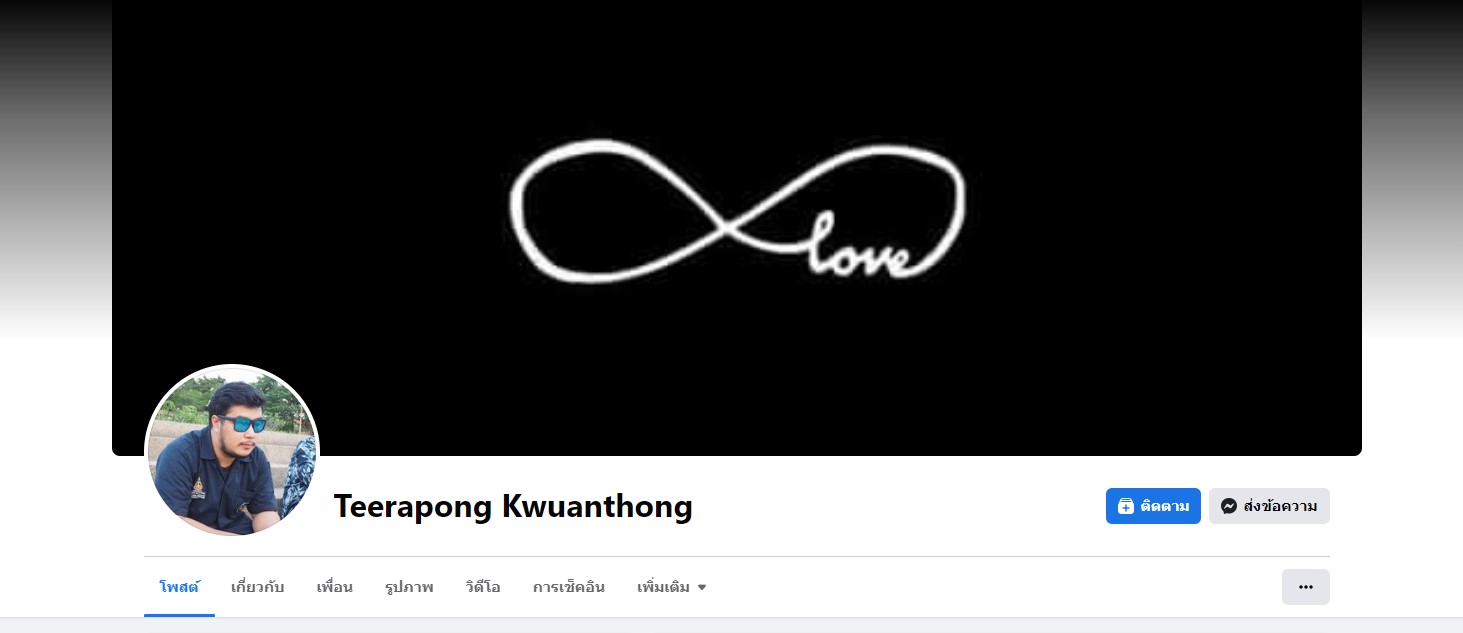The image size is (1463, 633).
Task: Click the blue underline beneath โพสต์ tab
Action: (179, 615)
